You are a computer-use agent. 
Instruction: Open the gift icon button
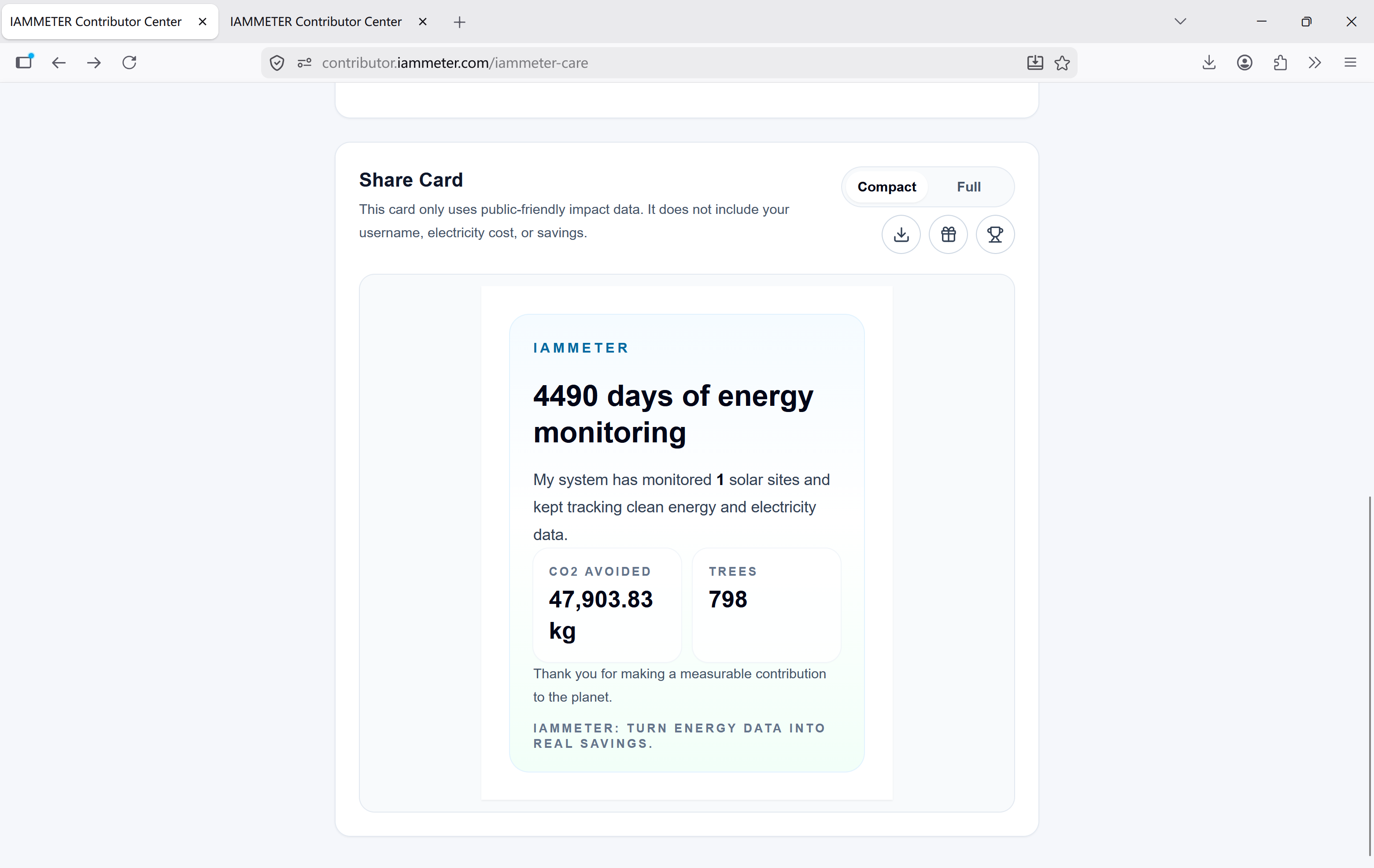948,235
